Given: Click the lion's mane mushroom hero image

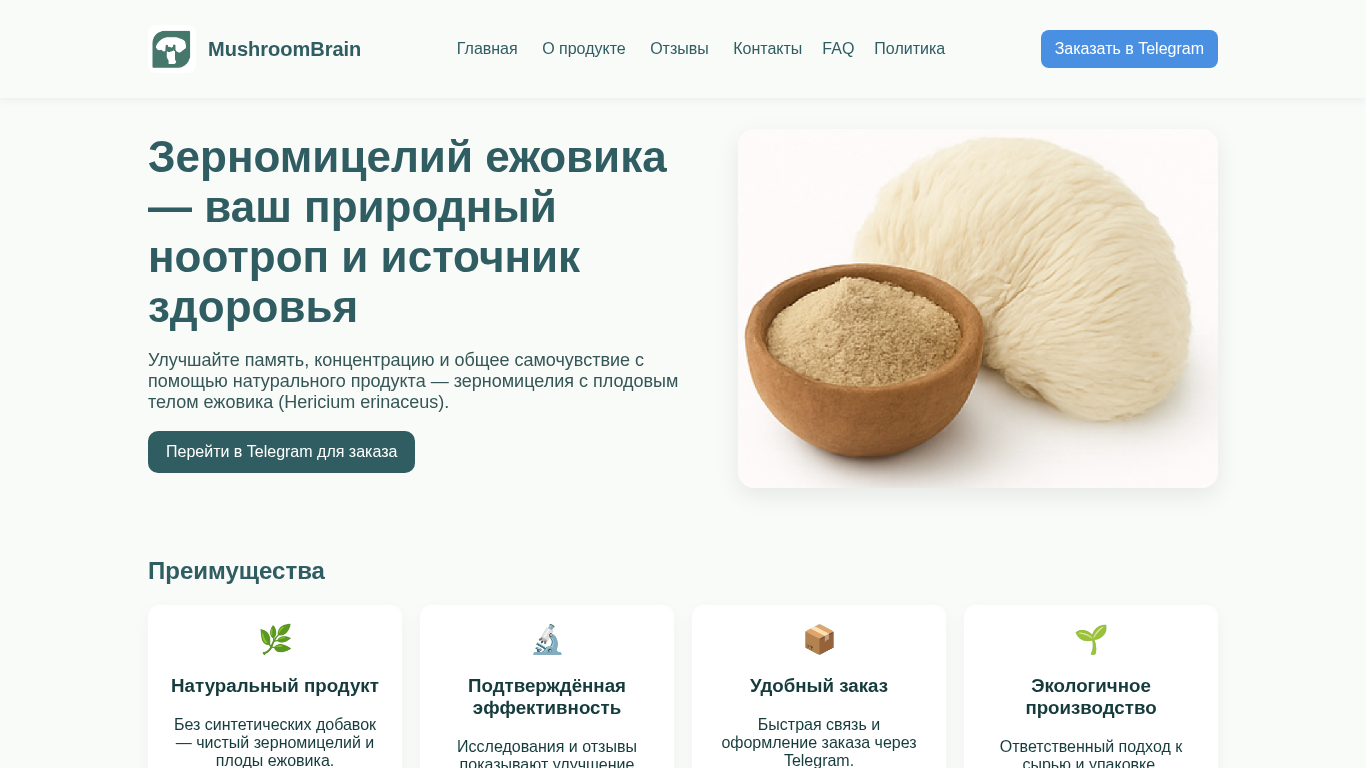Looking at the screenshot, I should coord(978,308).
